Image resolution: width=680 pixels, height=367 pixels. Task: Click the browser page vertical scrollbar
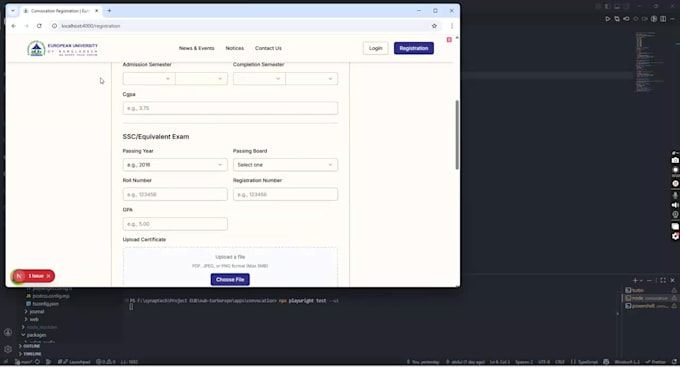coord(457,134)
